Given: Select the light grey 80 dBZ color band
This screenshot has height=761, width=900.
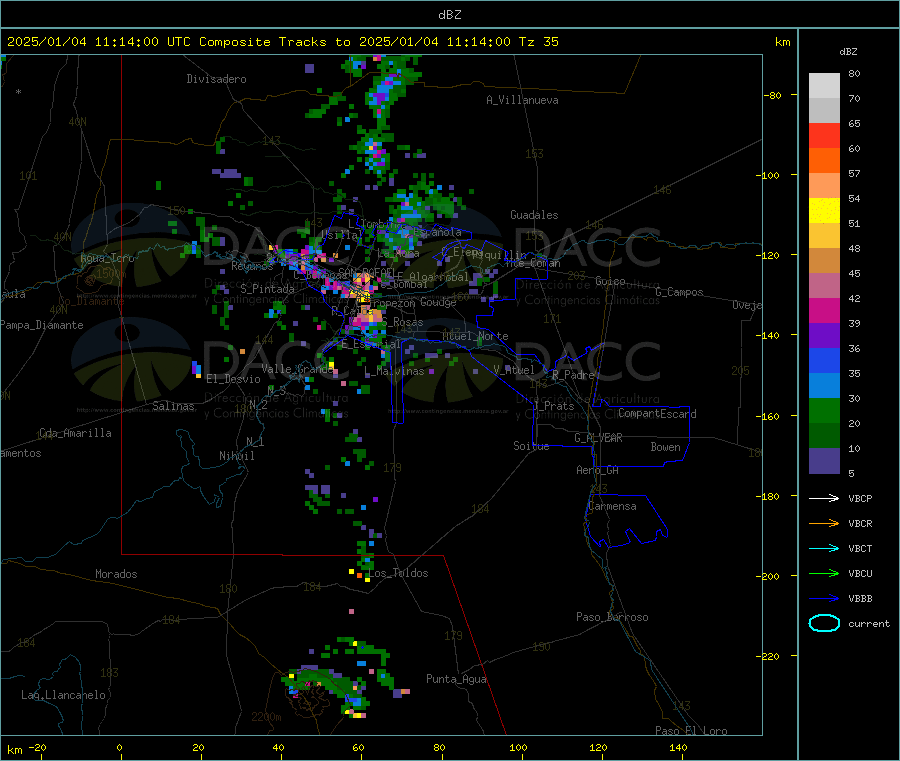Looking at the screenshot, I should click(x=824, y=86).
